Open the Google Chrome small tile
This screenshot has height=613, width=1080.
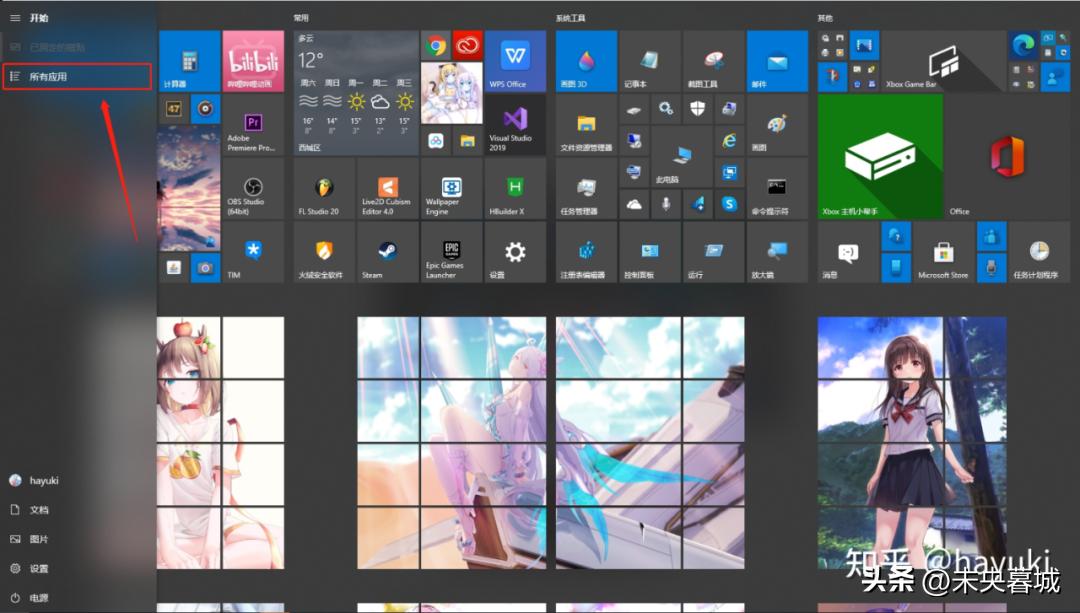click(436, 45)
